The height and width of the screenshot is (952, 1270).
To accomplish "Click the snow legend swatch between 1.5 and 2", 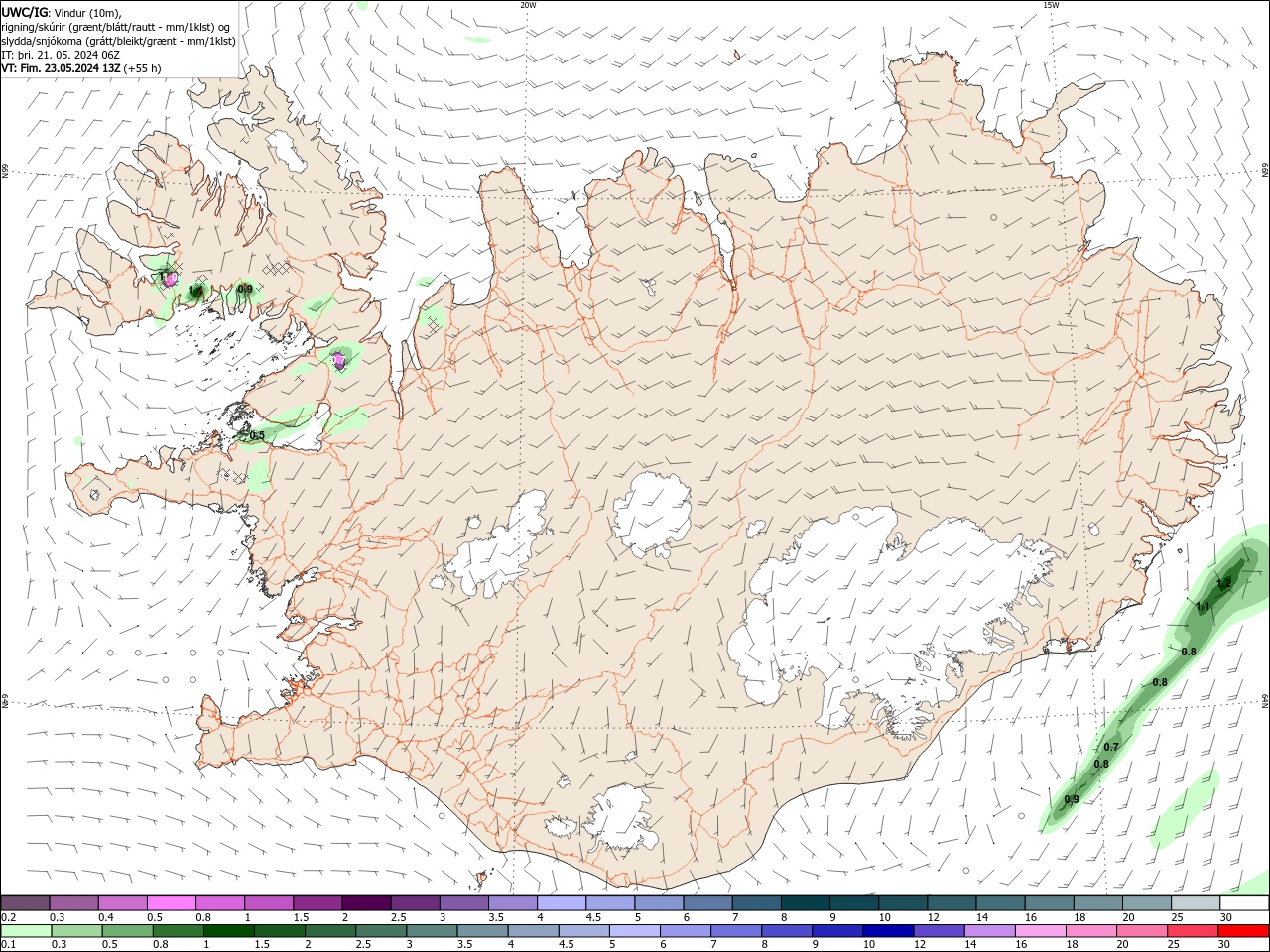I will click(317, 903).
